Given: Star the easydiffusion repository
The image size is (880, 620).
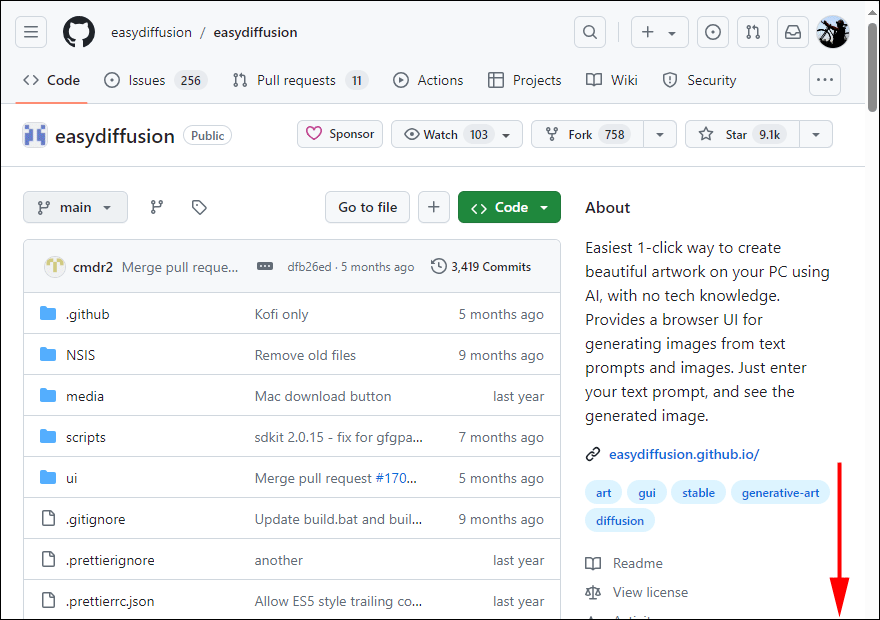Looking at the screenshot, I should click(742, 134).
